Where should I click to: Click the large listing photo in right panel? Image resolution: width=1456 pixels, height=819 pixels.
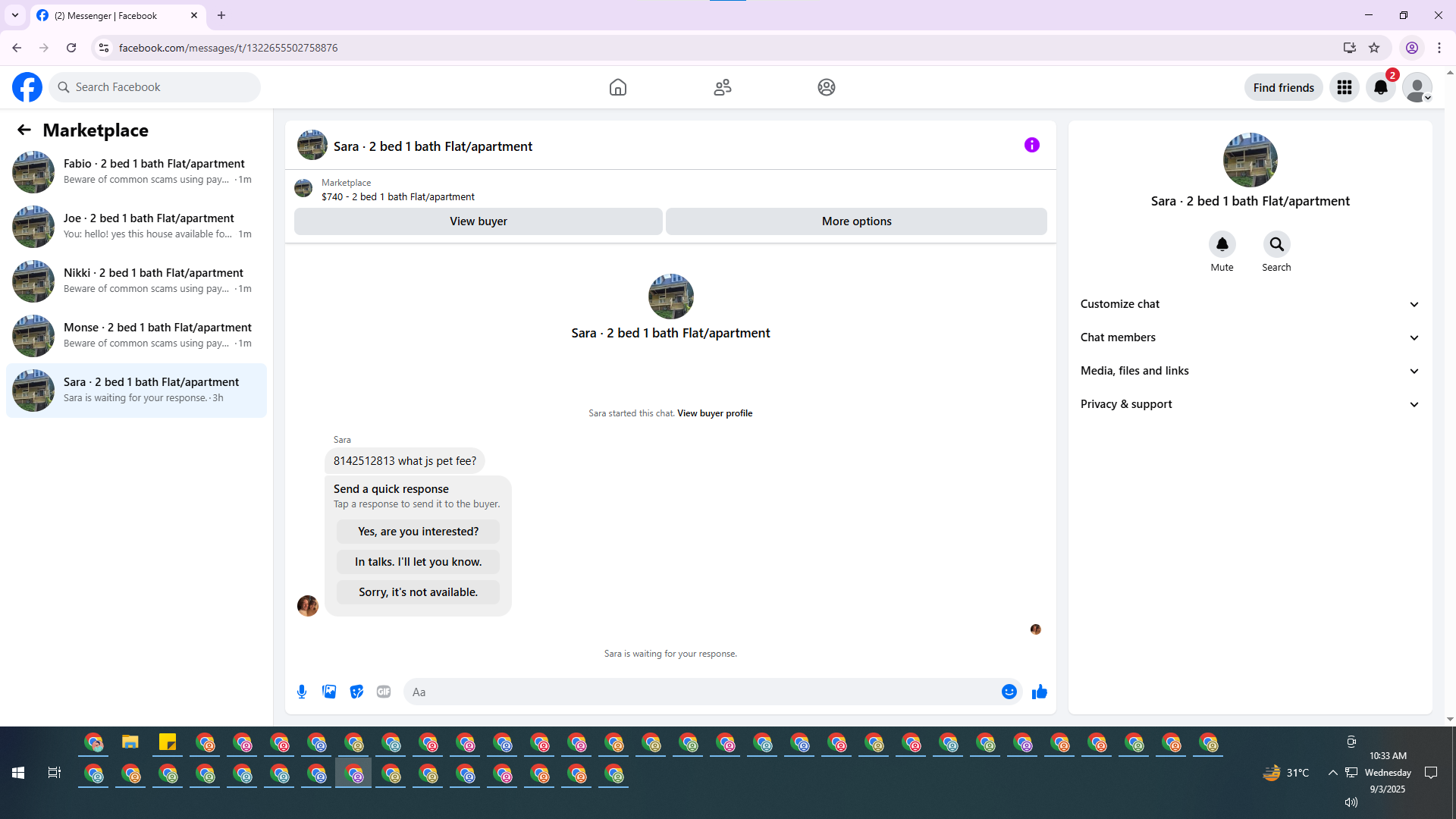pyautogui.click(x=1250, y=160)
